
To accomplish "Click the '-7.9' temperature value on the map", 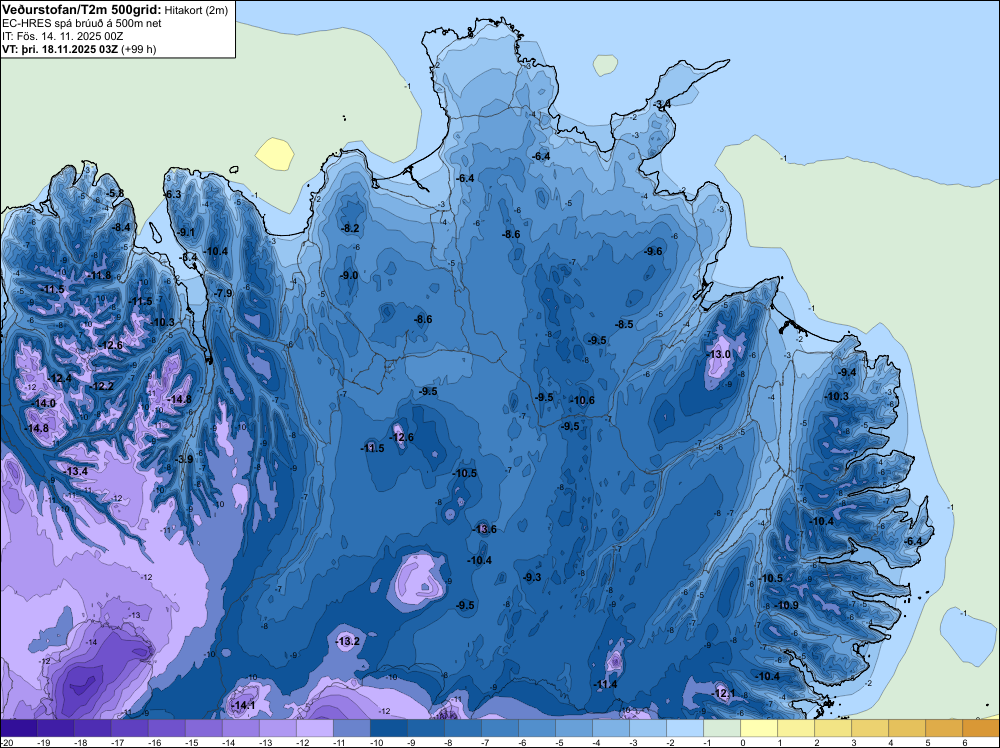I will coord(223,293).
